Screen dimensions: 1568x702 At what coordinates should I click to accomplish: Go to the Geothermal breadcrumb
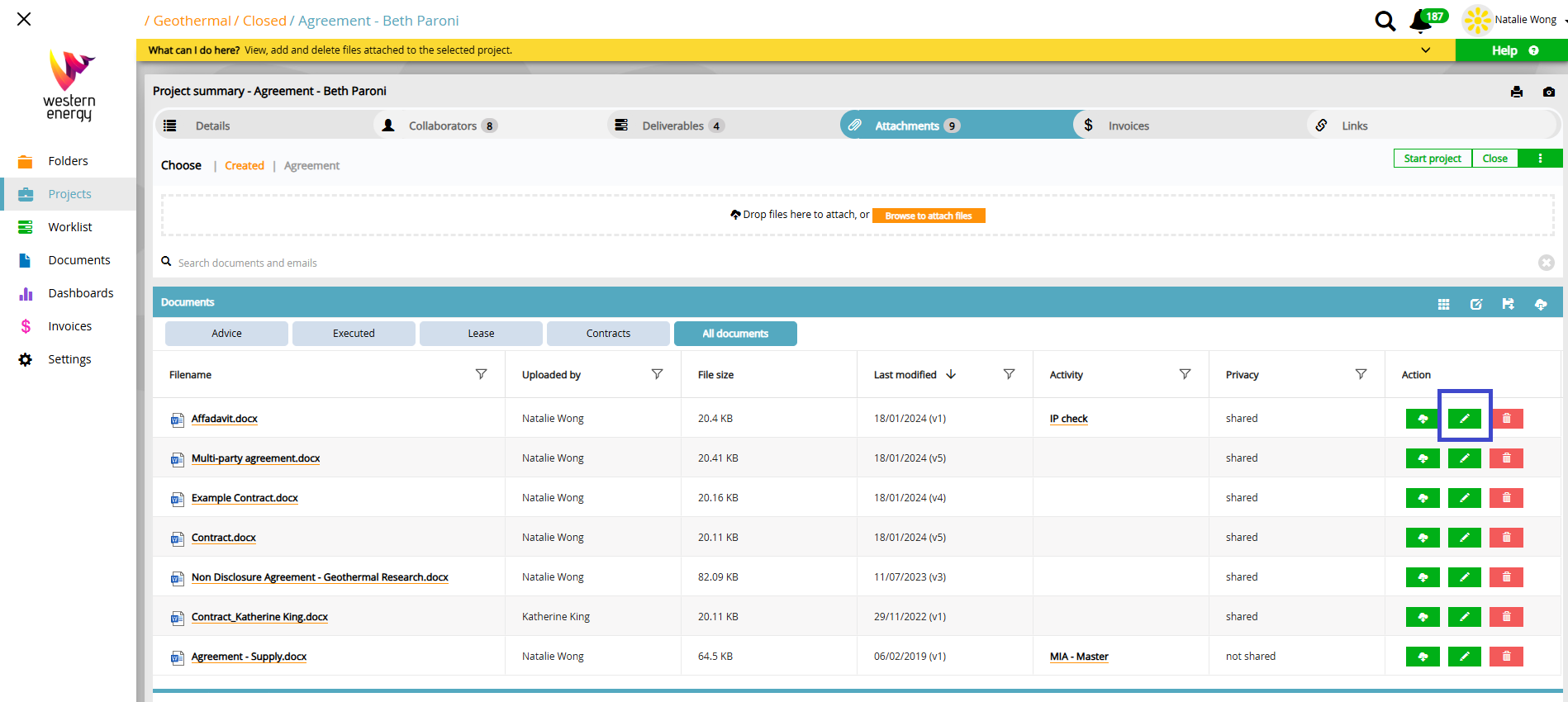(x=192, y=21)
